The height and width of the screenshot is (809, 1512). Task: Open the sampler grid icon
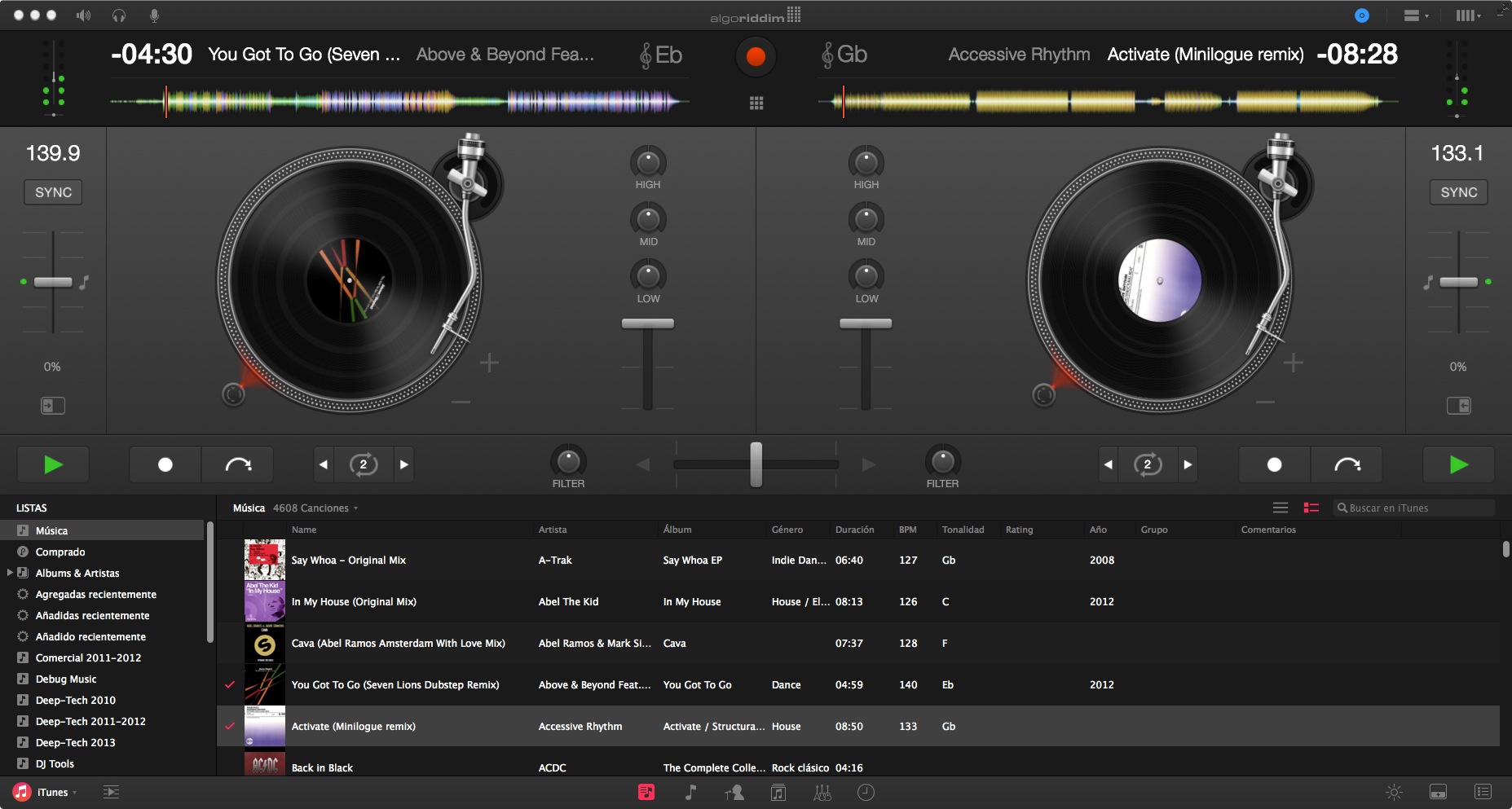pos(756,103)
